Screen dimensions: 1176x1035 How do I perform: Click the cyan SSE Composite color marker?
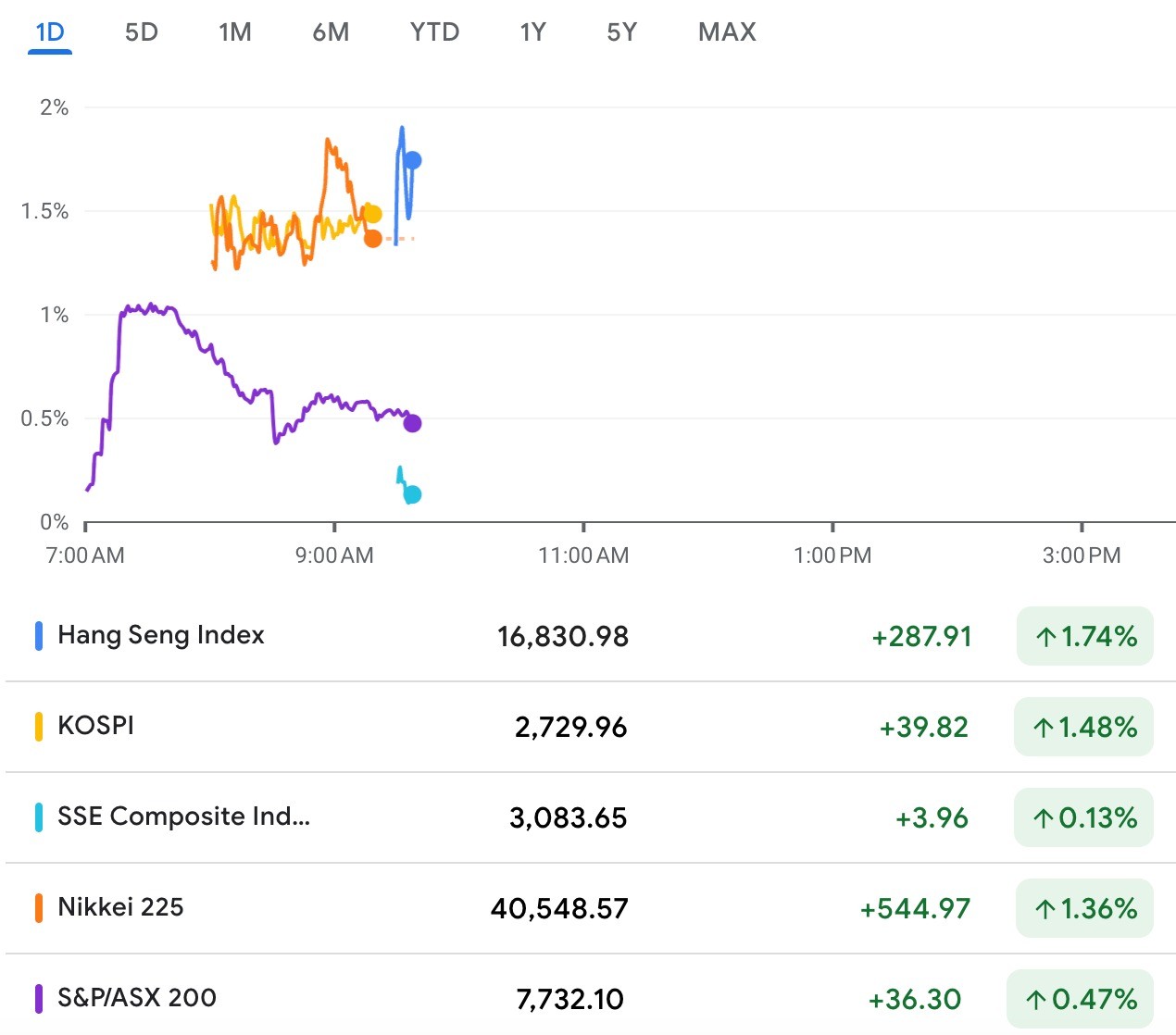pos(39,817)
